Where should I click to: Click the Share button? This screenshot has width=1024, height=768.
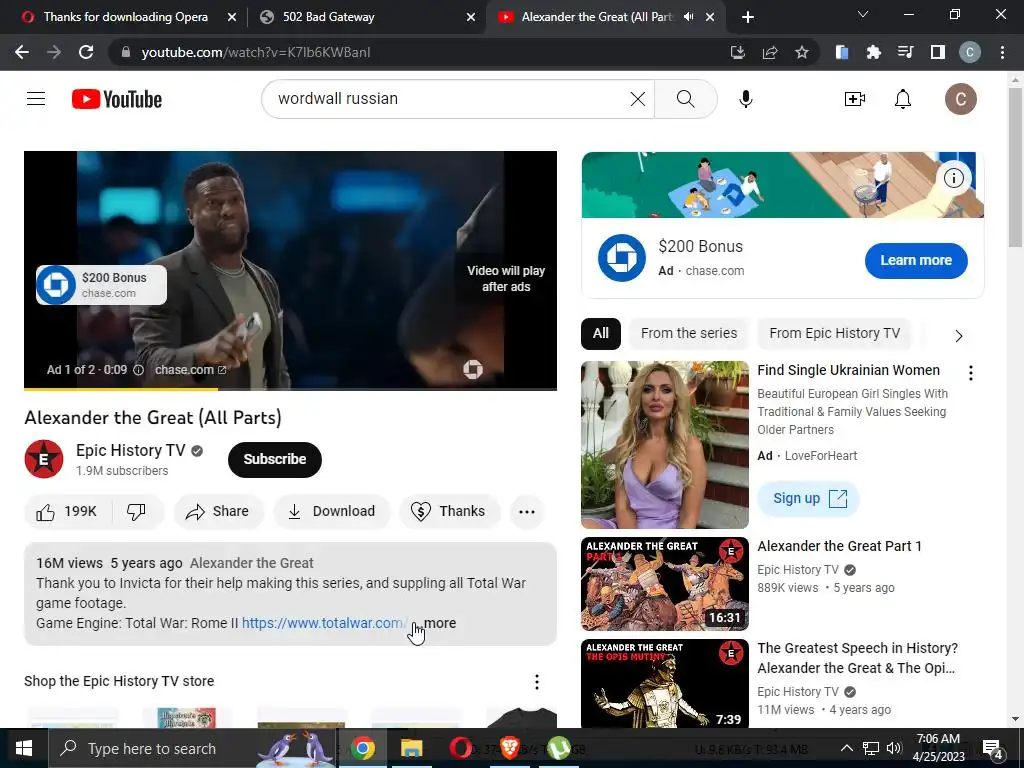[218, 511]
